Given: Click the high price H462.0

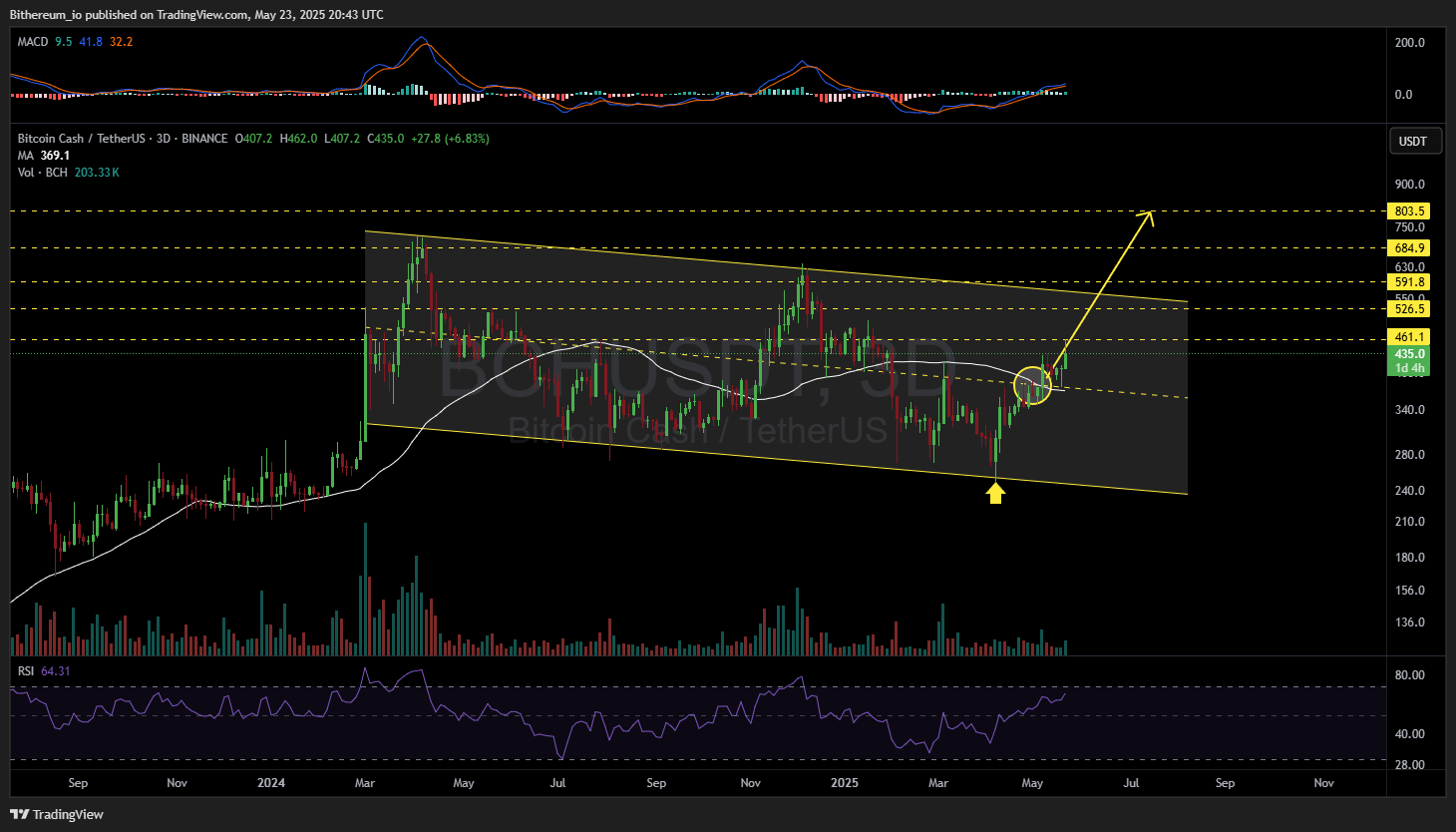Looking at the screenshot, I should click(x=298, y=139).
